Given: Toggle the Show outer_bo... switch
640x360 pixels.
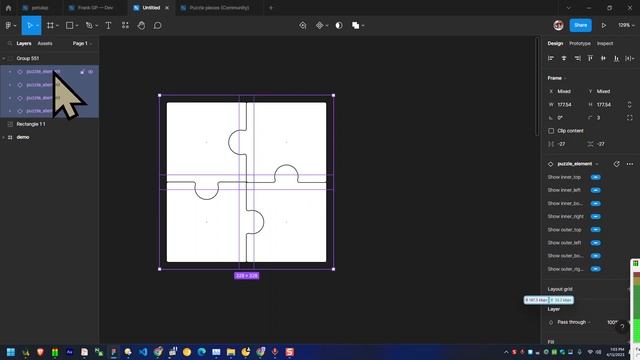Looking at the screenshot, I should point(596,256).
